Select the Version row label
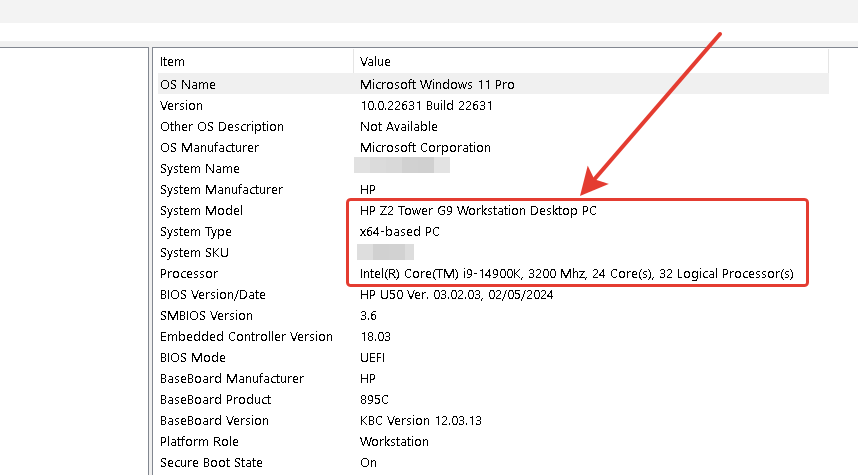Image resolution: width=858 pixels, height=475 pixels. point(181,106)
